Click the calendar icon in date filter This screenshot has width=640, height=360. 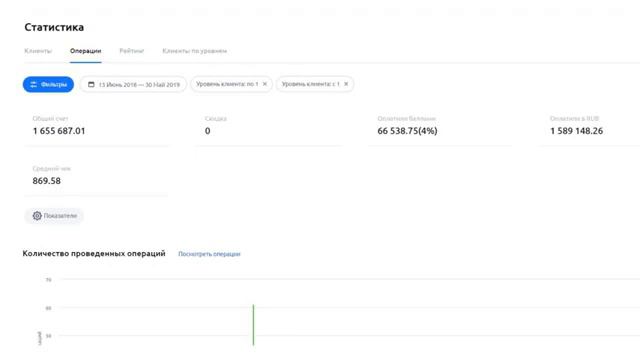pyautogui.click(x=91, y=84)
